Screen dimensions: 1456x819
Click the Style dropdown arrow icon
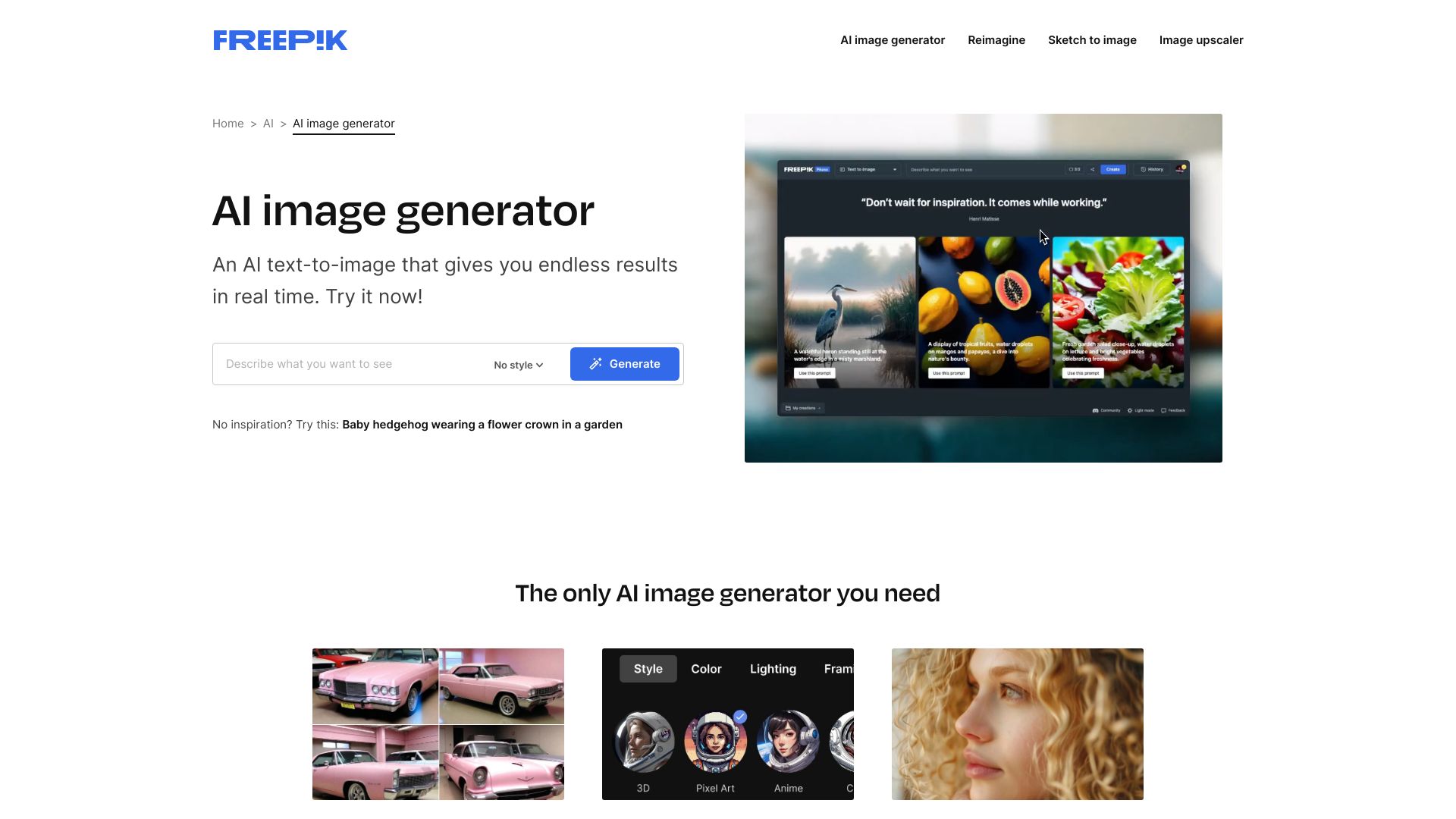539,365
